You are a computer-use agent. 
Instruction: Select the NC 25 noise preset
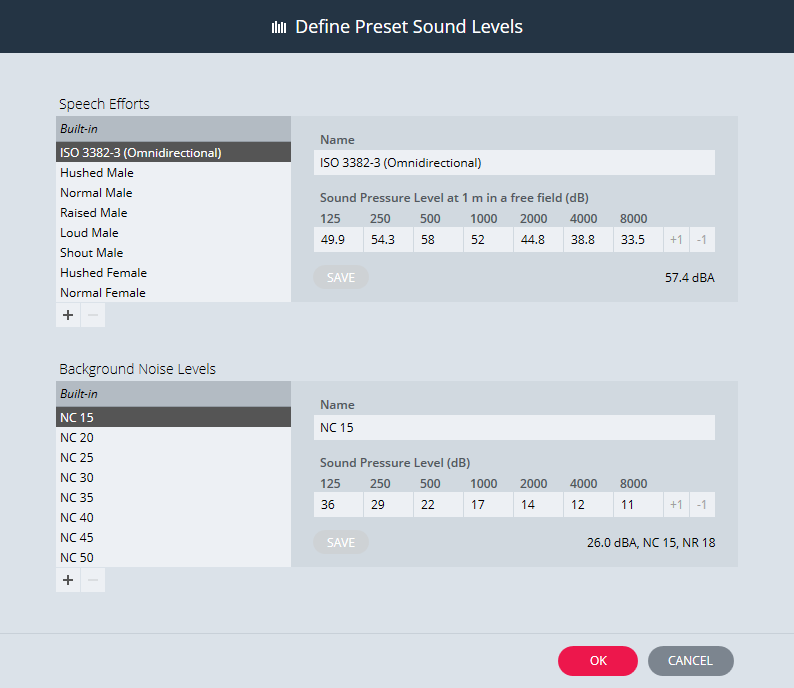tap(173, 457)
